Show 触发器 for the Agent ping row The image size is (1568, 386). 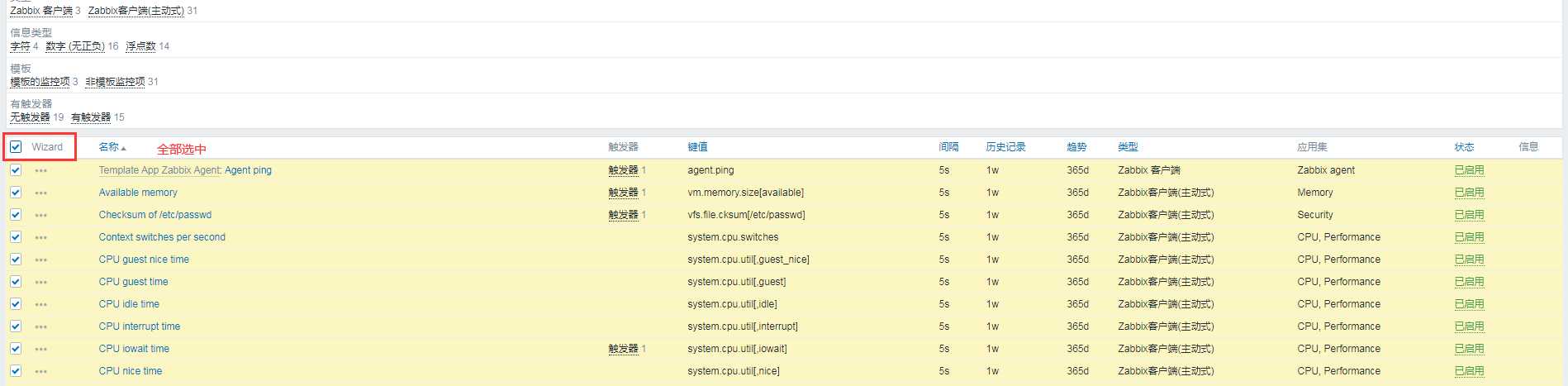click(x=623, y=170)
